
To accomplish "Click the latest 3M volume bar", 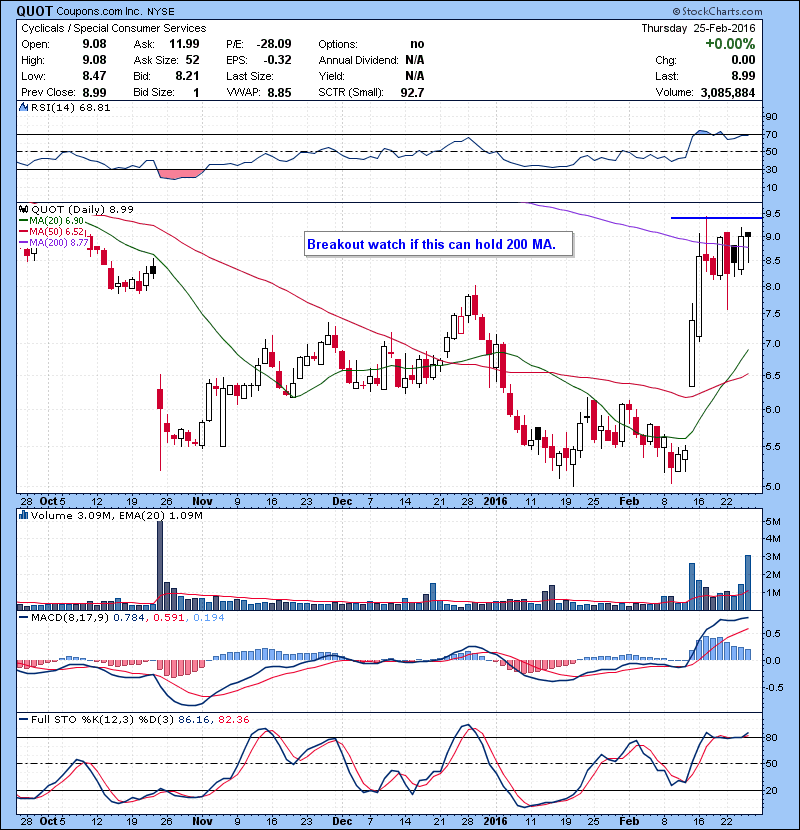I will coord(748,582).
